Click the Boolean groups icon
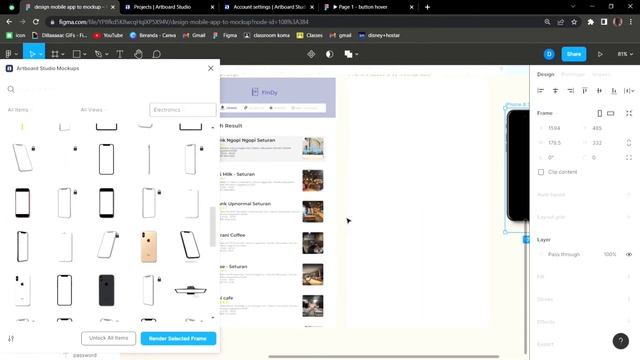 tap(348, 54)
